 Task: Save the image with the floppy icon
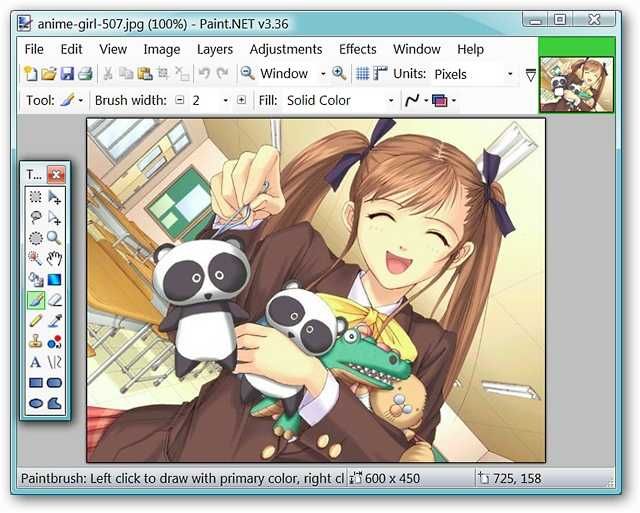pyautogui.click(x=67, y=74)
